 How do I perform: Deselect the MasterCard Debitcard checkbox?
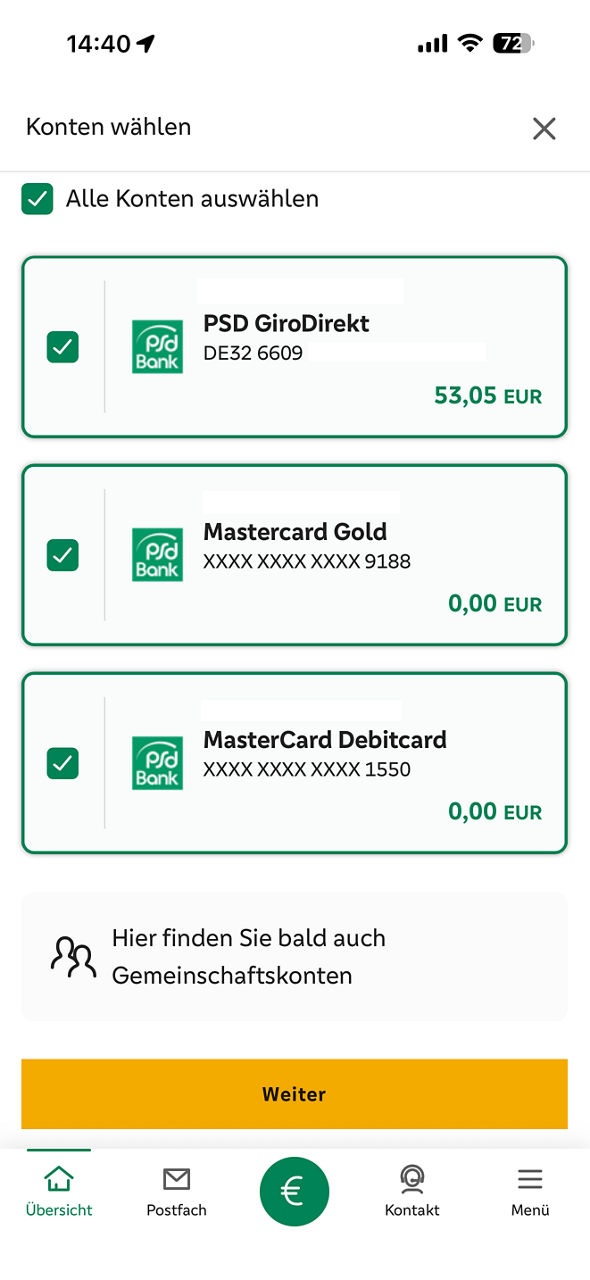click(x=62, y=763)
